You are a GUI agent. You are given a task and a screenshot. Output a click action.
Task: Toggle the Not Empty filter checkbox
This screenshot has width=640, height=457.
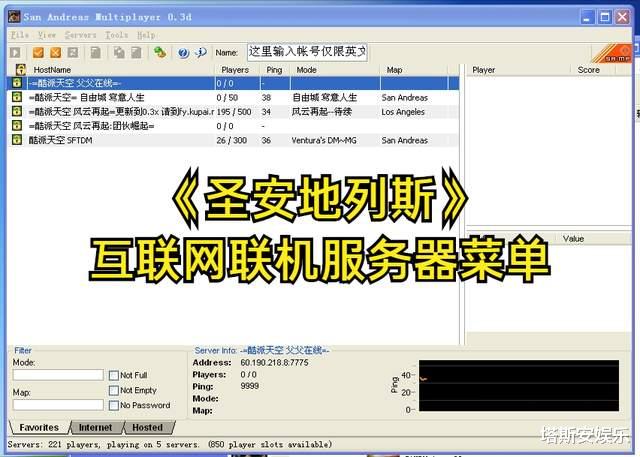click(114, 390)
